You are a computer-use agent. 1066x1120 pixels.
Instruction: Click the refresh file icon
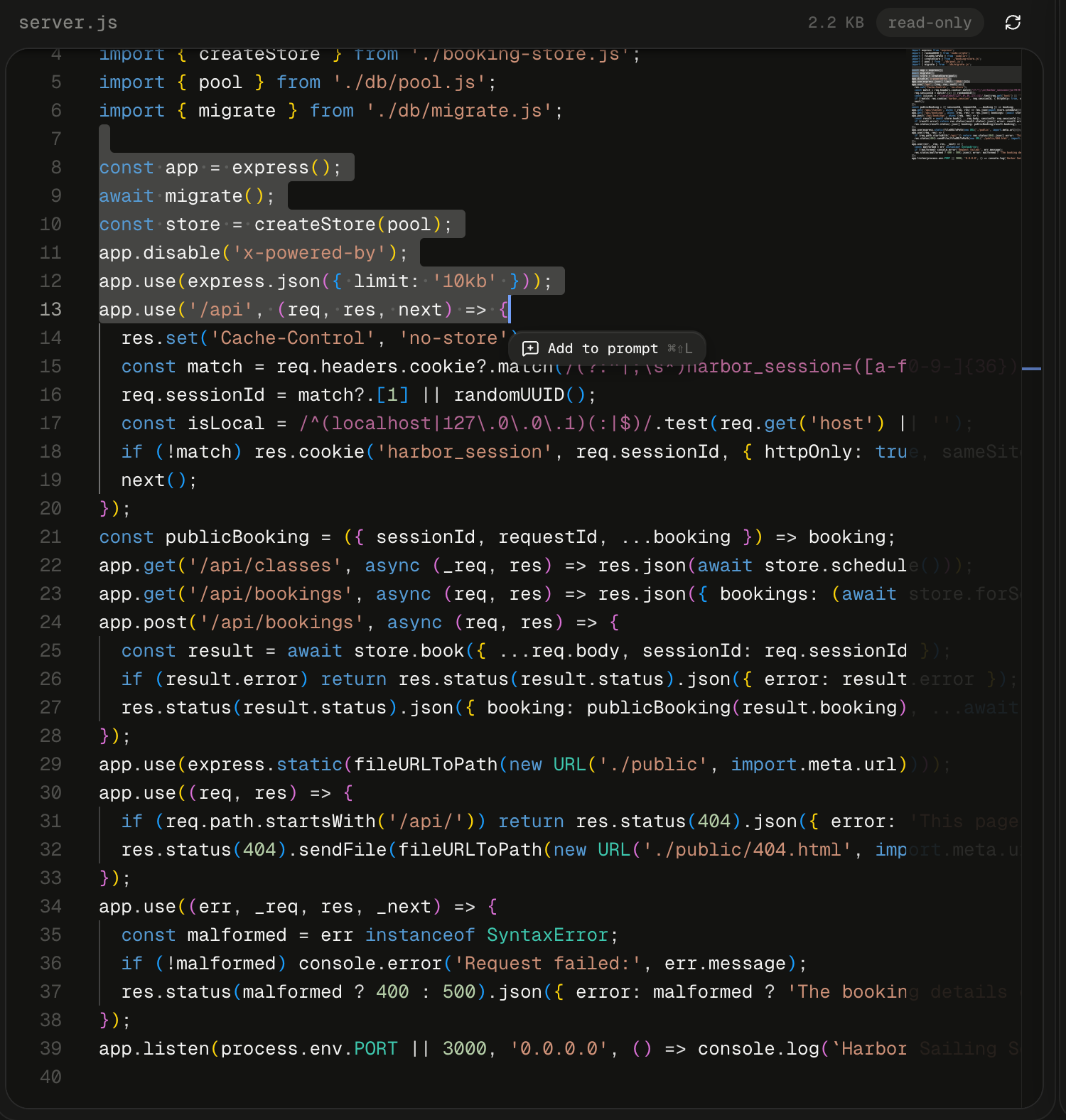[1013, 23]
